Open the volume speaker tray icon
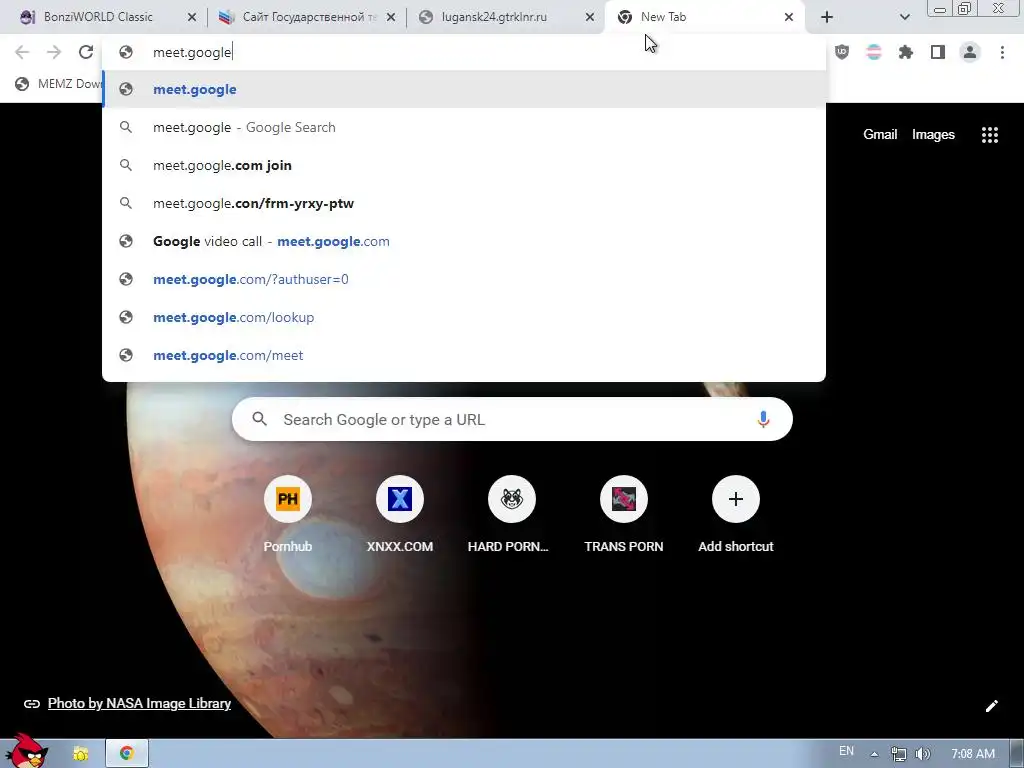Viewport: 1024px width, 768px height. pos(923,754)
